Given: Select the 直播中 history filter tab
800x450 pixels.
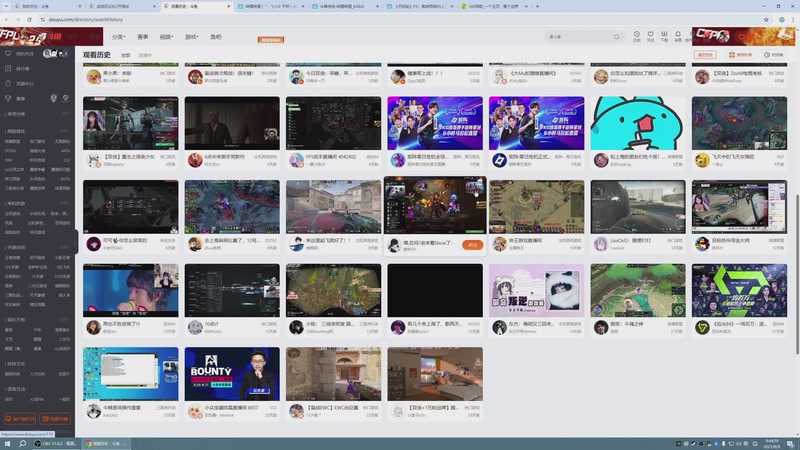Looking at the screenshot, I should coord(145,55).
